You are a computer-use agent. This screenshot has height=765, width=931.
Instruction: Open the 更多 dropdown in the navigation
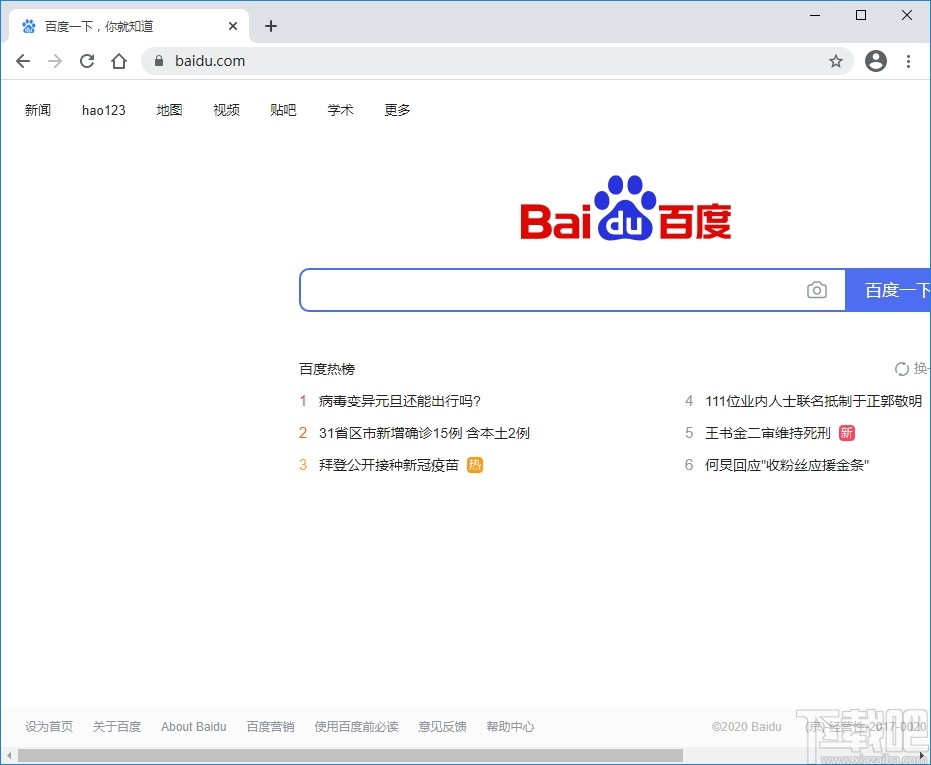[396, 110]
